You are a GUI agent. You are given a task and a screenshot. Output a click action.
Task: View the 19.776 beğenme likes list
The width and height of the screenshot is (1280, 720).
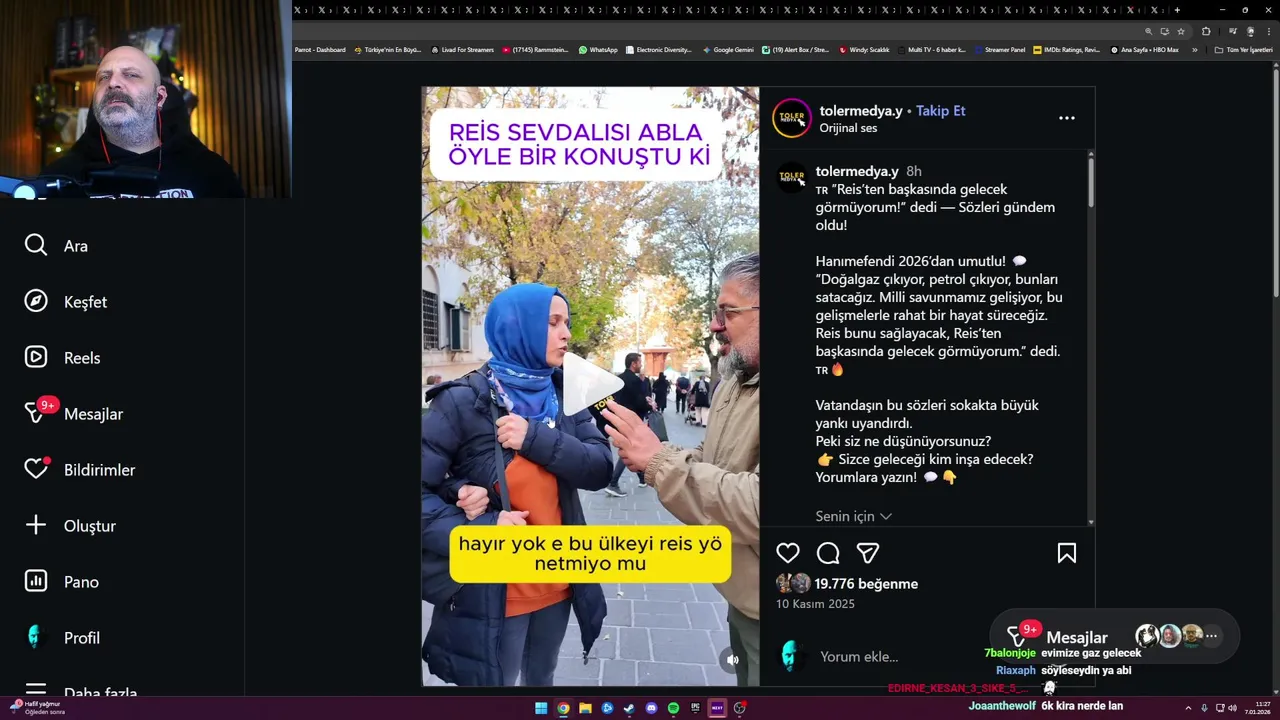(x=866, y=584)
